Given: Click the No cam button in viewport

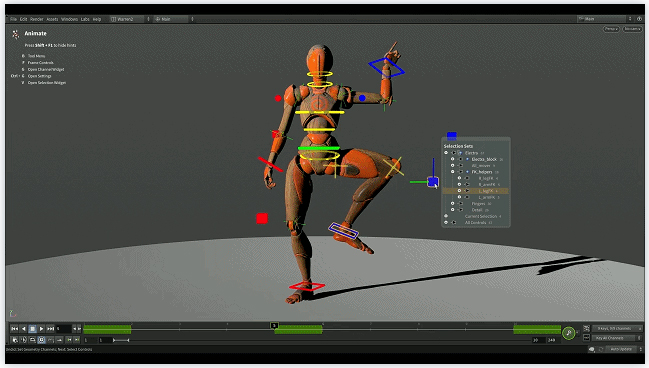Looking at the screenshot, I should click(632, 29).
